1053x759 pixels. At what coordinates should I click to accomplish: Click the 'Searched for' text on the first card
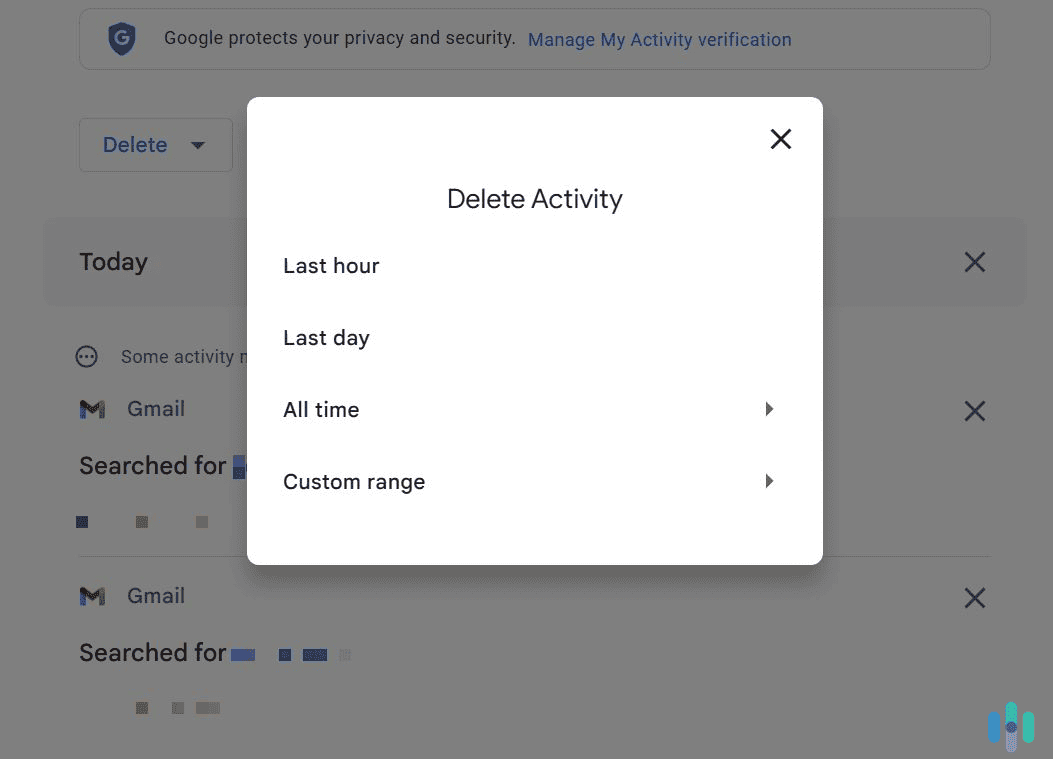(x=151, y=465)
